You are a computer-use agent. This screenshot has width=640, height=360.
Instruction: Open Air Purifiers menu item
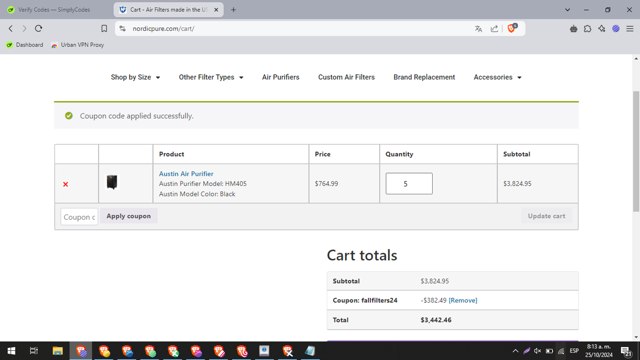pyautogui.click(x=280, y=77)
